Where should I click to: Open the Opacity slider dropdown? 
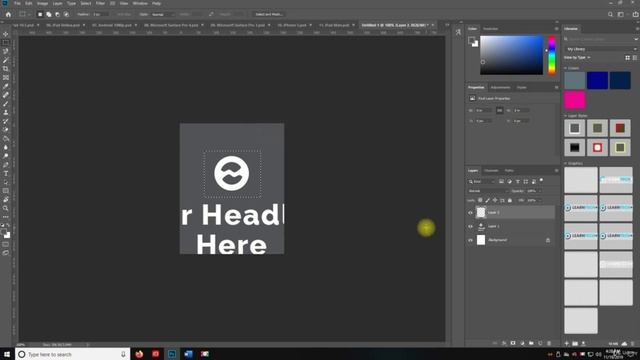point(540,191)
